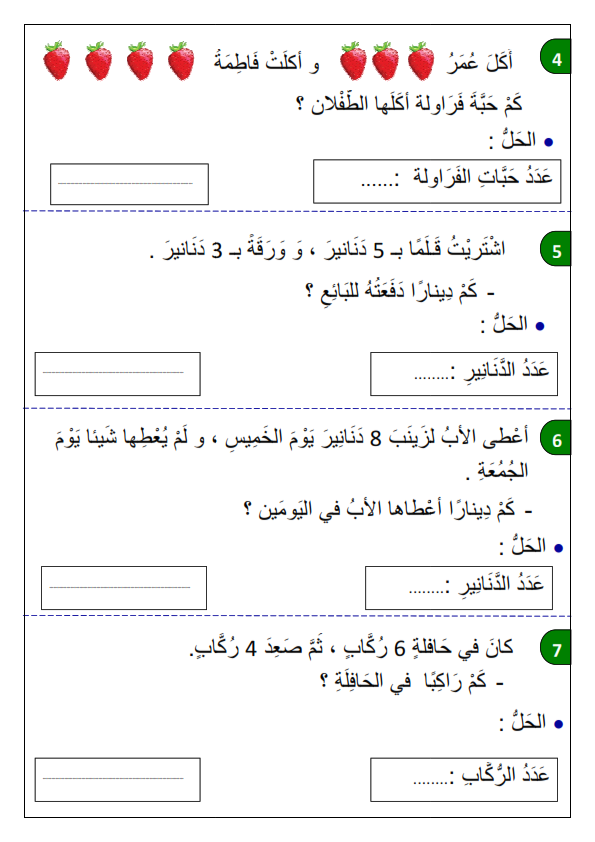Click the green number 4 badge
Screen dimensions: 595x842
pyautogui.click(x=555, y=58)
